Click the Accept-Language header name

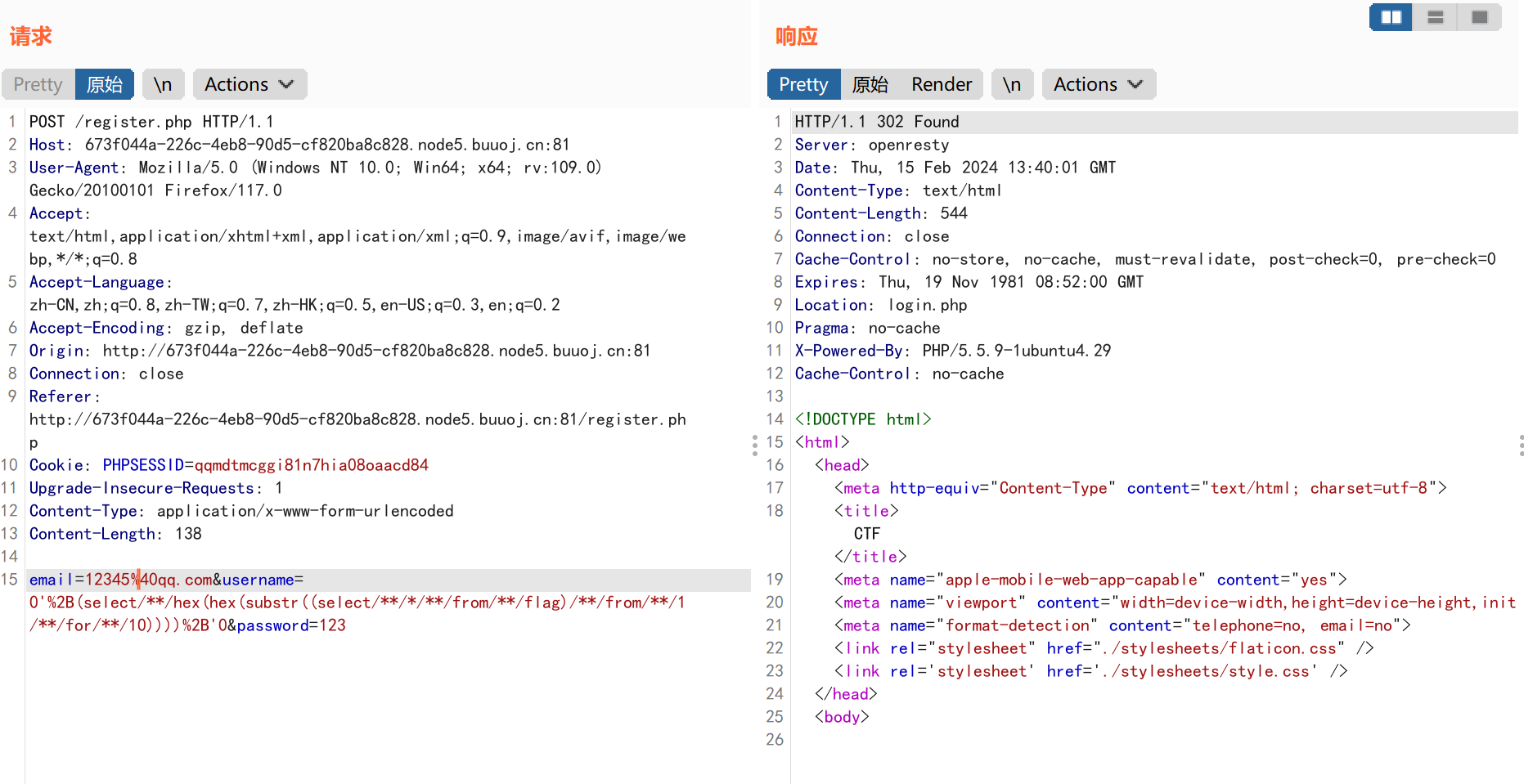pyautogui.click(x=97, y=282)
